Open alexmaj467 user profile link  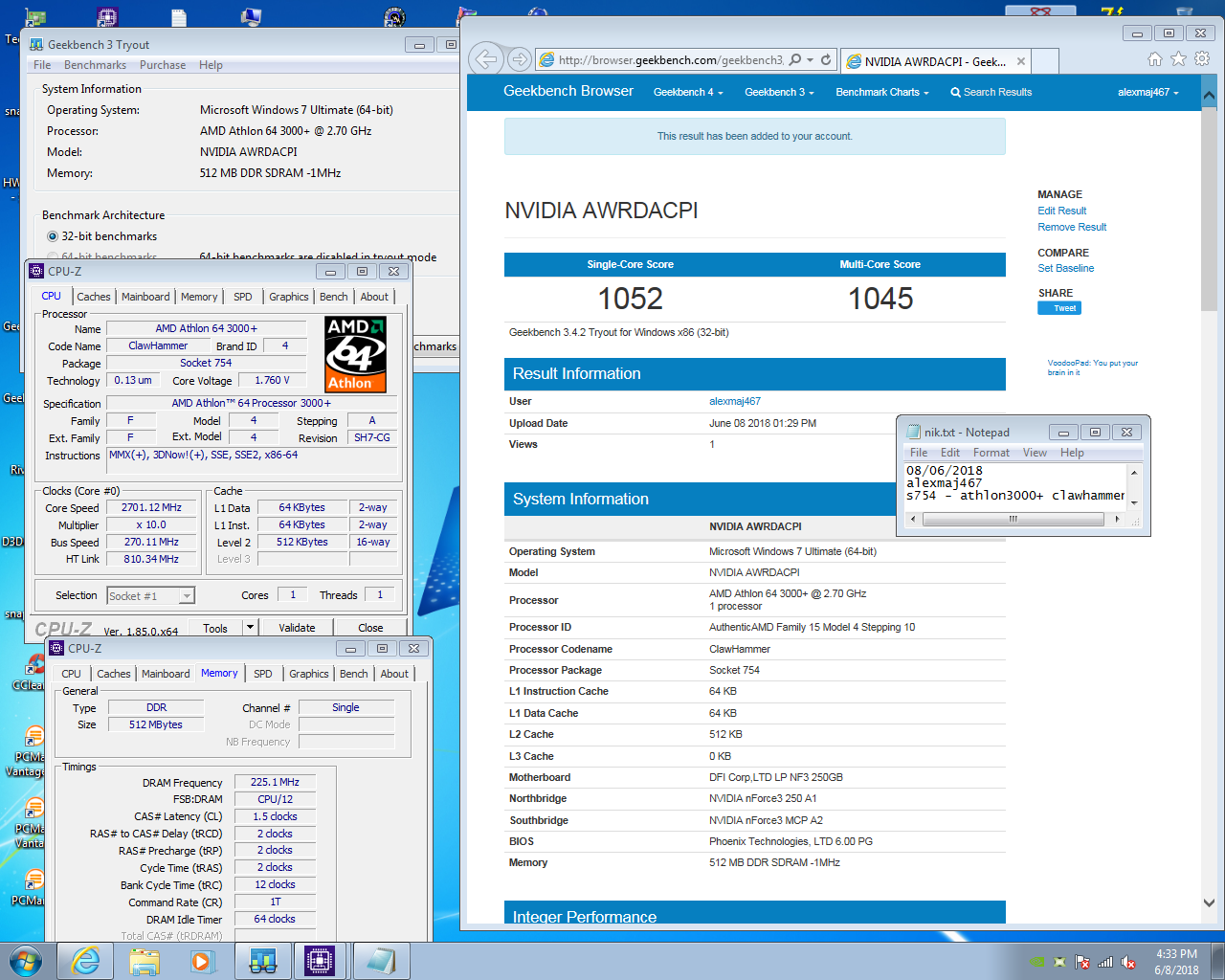735,401
